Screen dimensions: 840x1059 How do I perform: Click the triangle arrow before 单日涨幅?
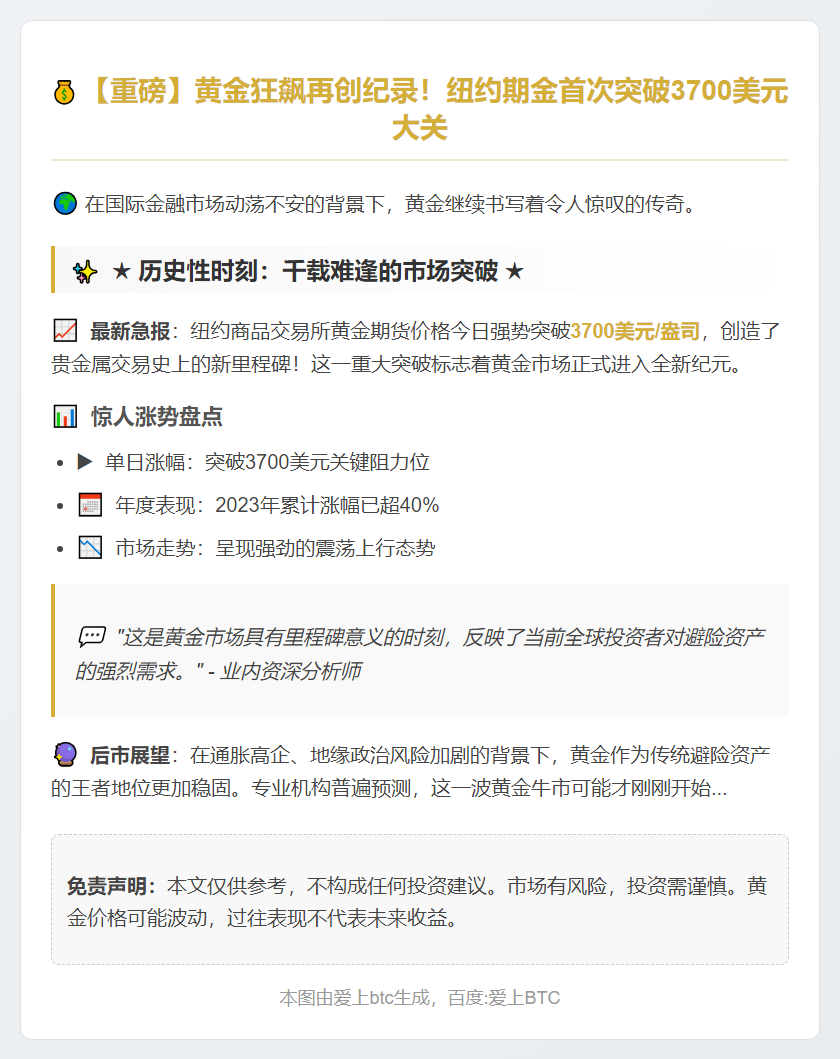coord(84,462)
